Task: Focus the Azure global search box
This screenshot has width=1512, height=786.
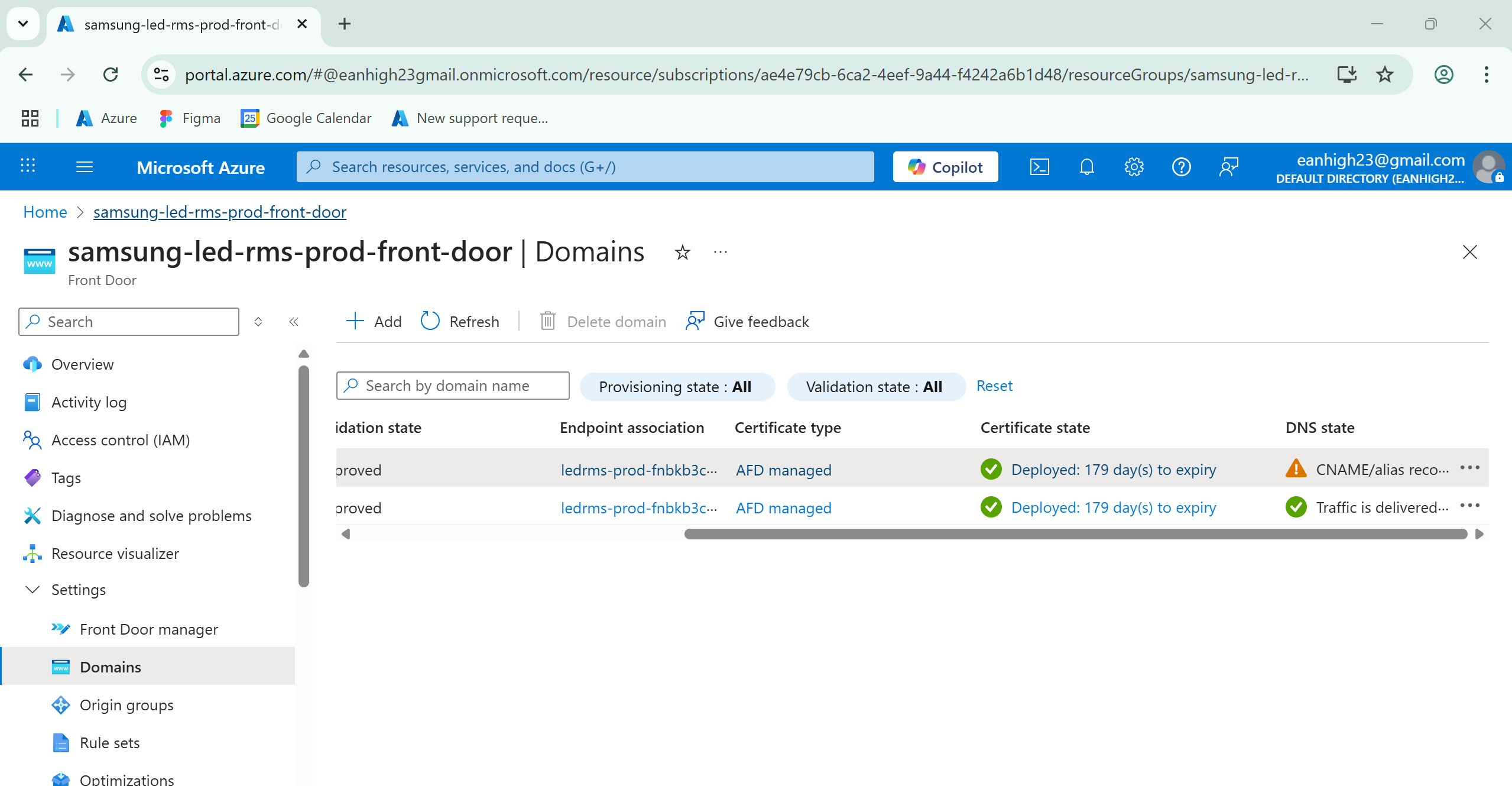Action: coord(585,167)
